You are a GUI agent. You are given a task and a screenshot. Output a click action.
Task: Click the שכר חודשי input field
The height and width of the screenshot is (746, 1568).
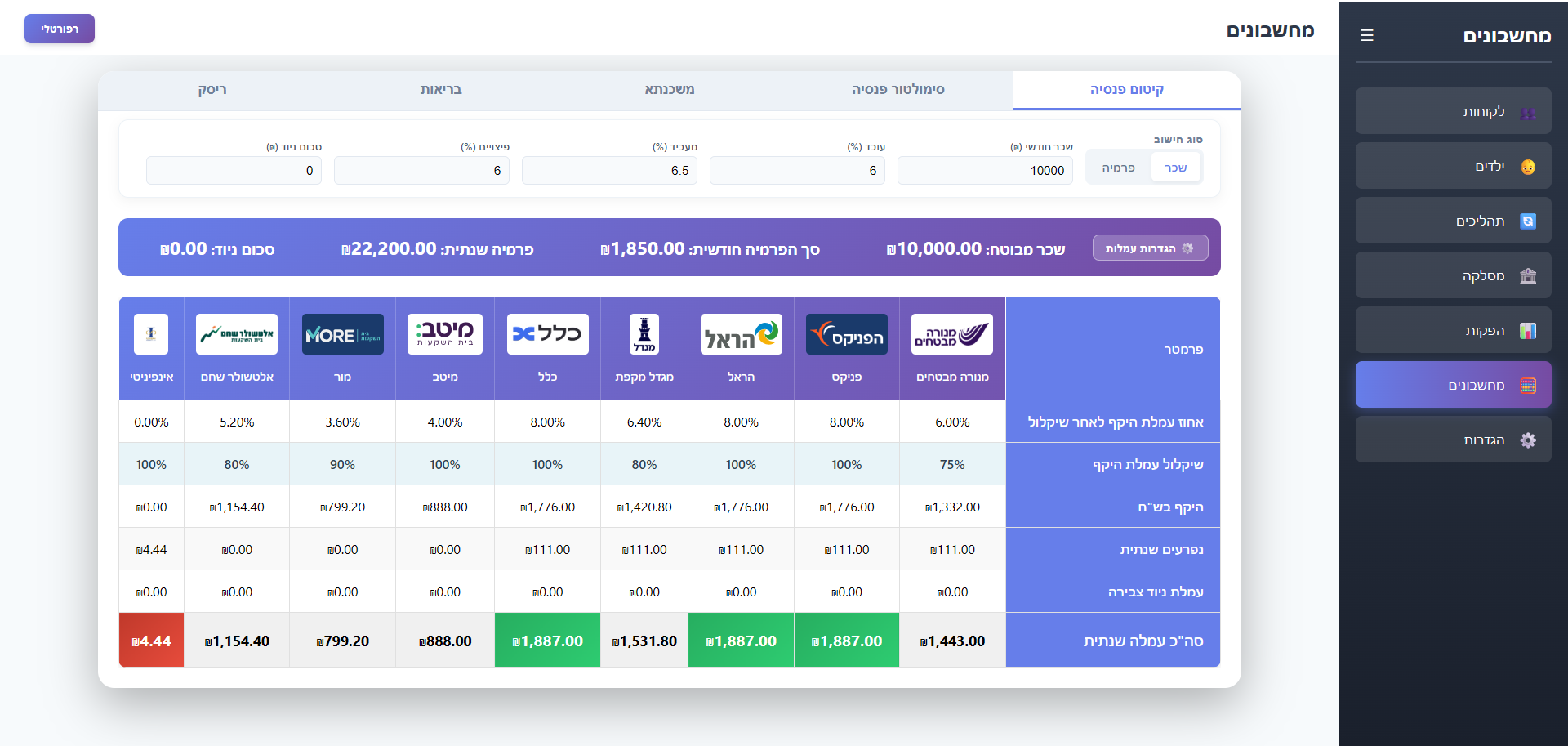(985, 171)
